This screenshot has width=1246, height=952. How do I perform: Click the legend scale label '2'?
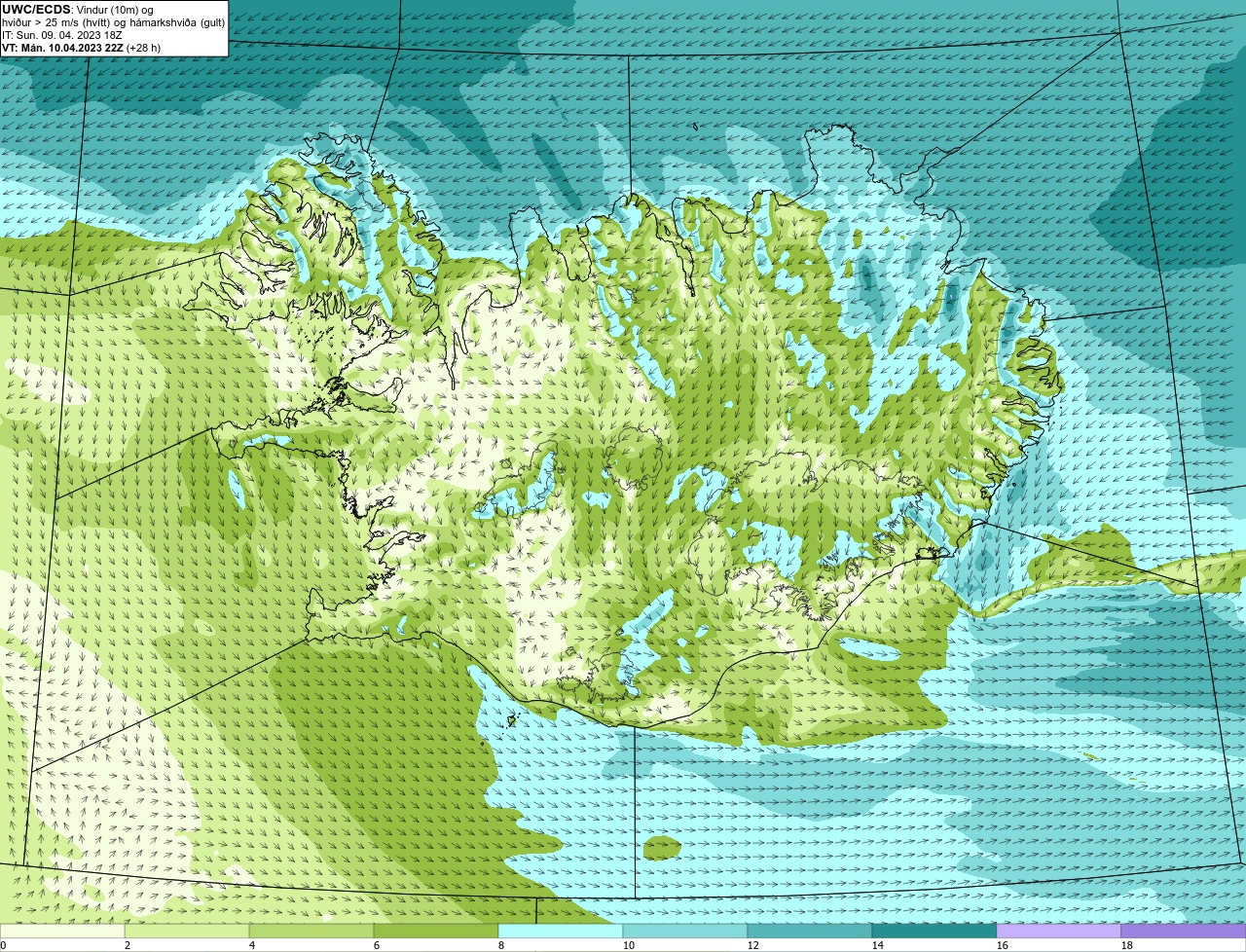click(128, 945)
